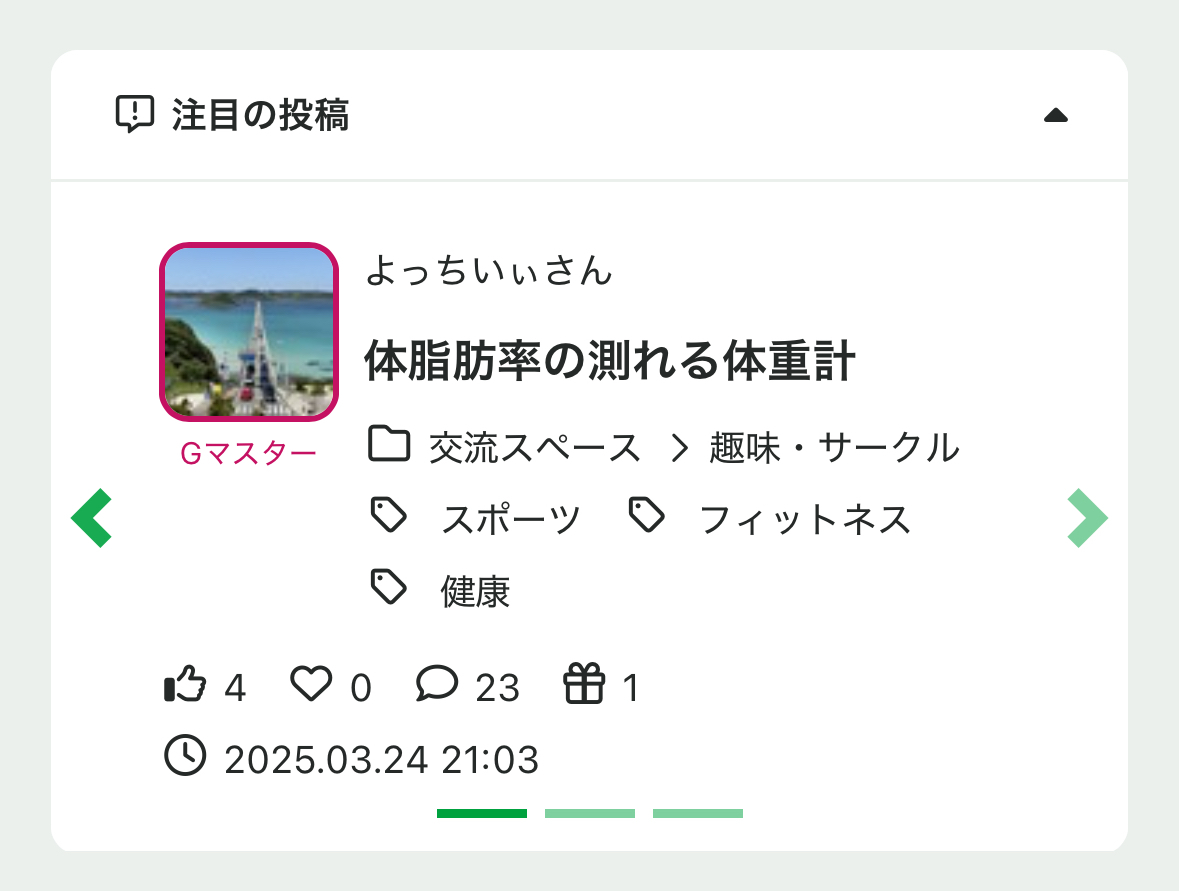Click the thumbs-up like icon
Image resolution: width=1179 pixels, height=891 pixels.
click(184, 686)
